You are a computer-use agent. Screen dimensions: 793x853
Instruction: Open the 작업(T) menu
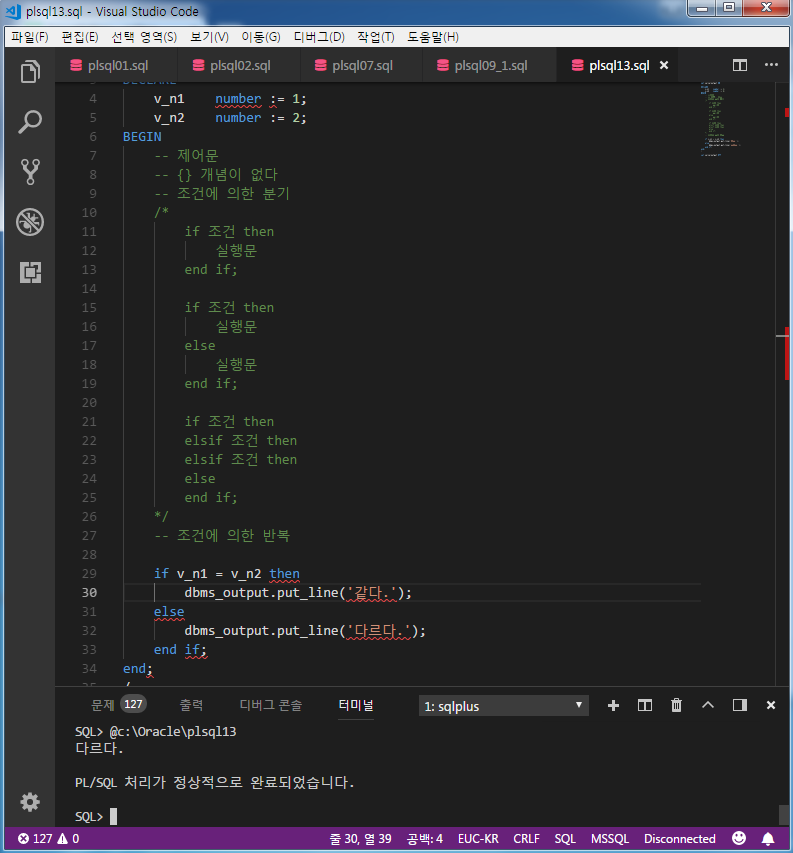tap(376, 37)
